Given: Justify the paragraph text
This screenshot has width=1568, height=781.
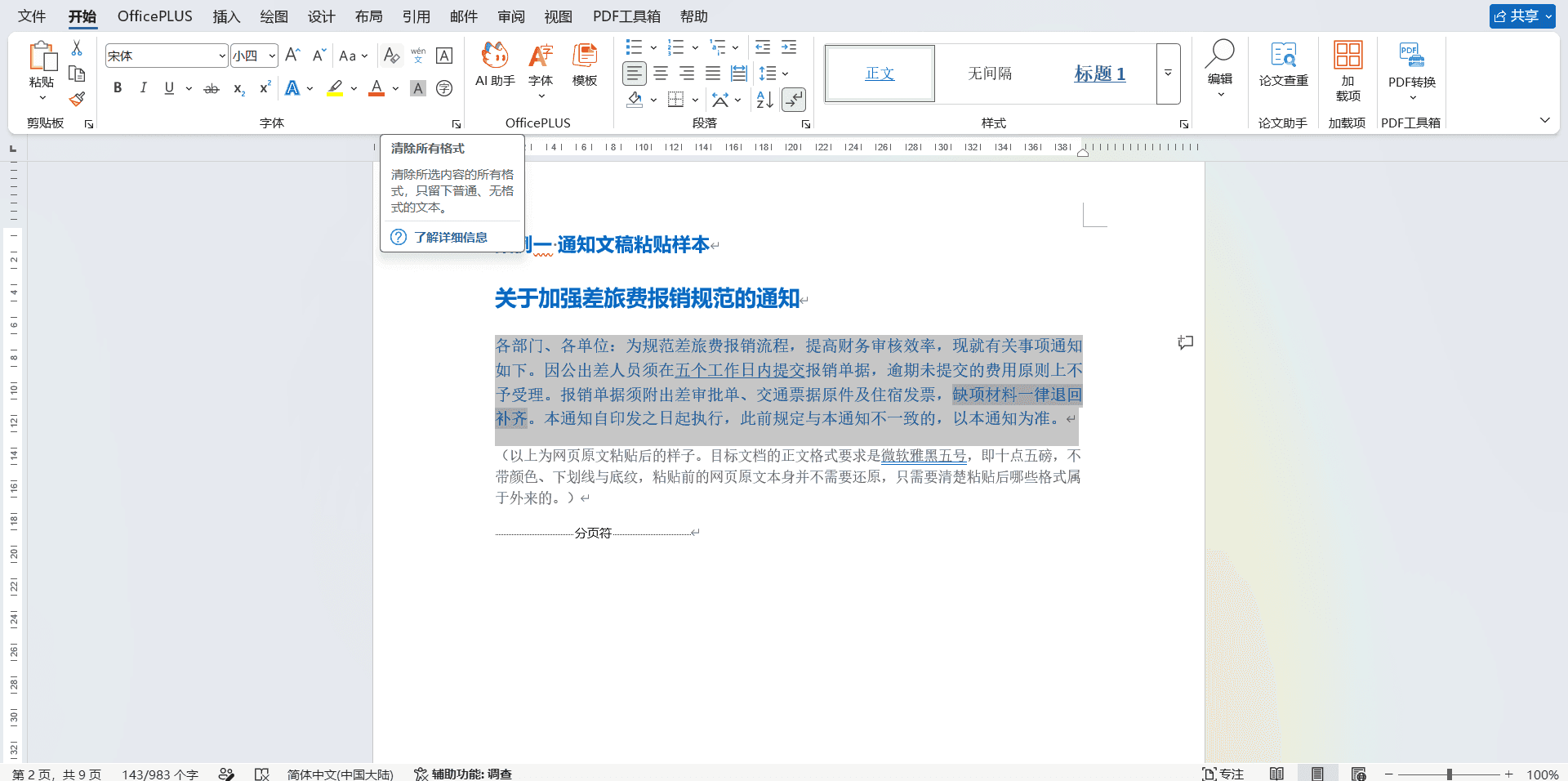Looking at the screenshot, I should click(713, 74).
